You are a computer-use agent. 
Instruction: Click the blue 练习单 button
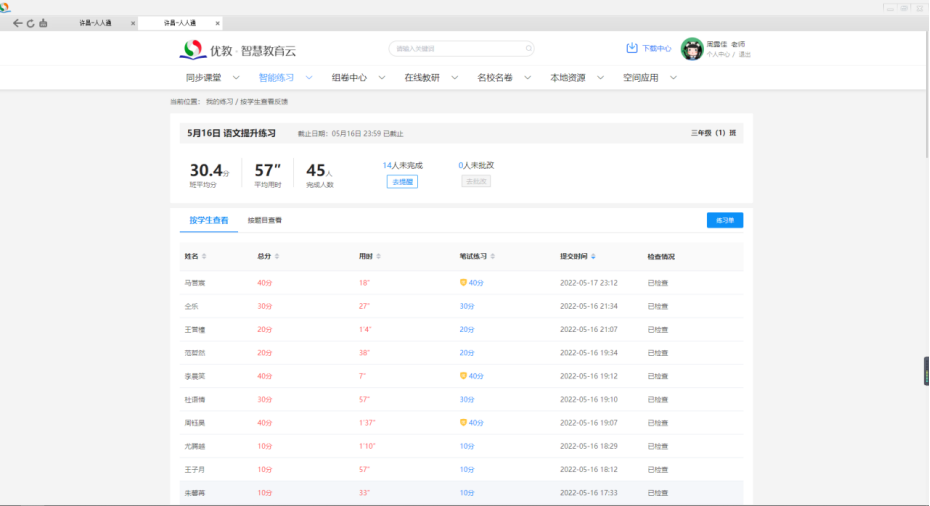[x=724, y=220]
